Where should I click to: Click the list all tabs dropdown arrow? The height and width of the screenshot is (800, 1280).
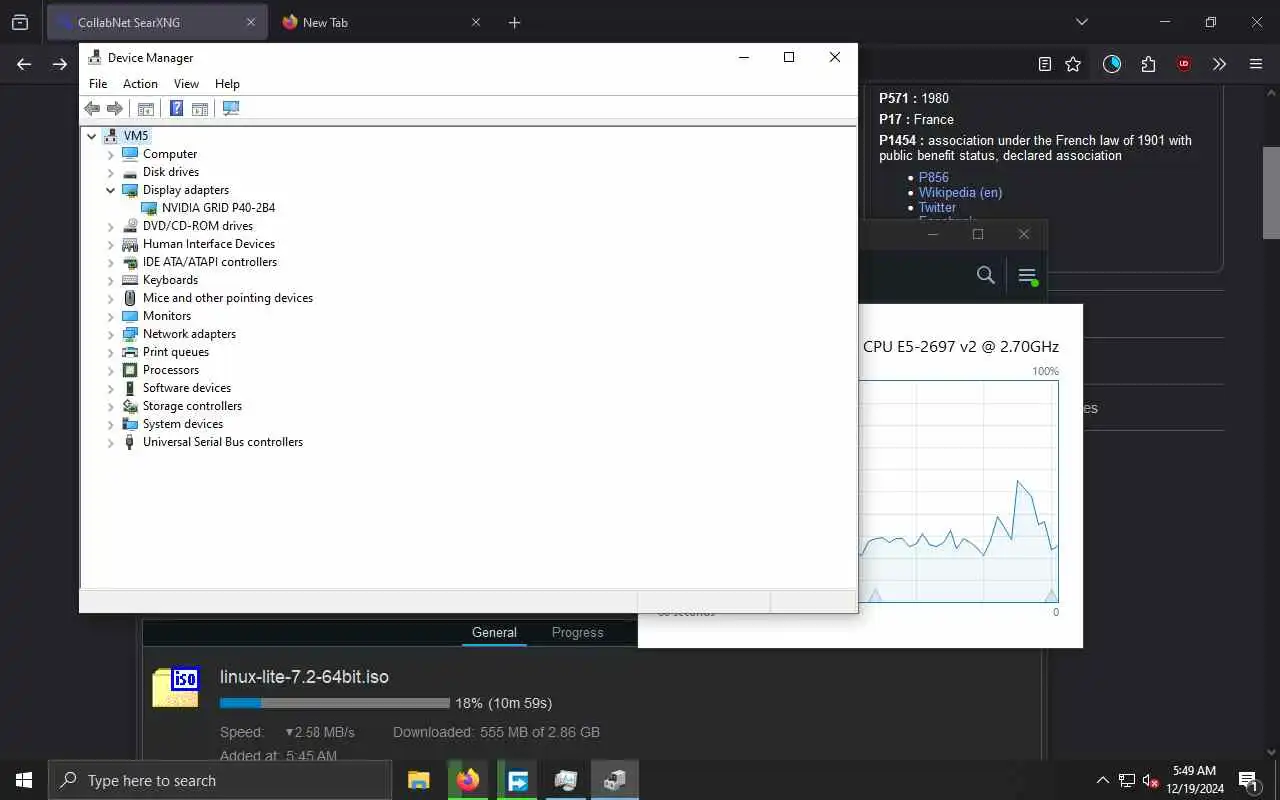(1081, 22)
